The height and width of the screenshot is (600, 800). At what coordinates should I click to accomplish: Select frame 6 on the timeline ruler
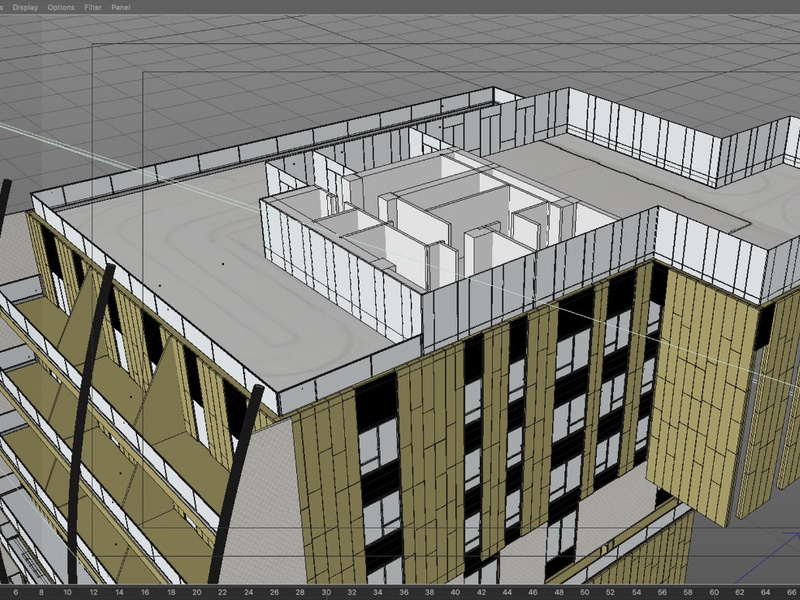[x=15, y=592]
